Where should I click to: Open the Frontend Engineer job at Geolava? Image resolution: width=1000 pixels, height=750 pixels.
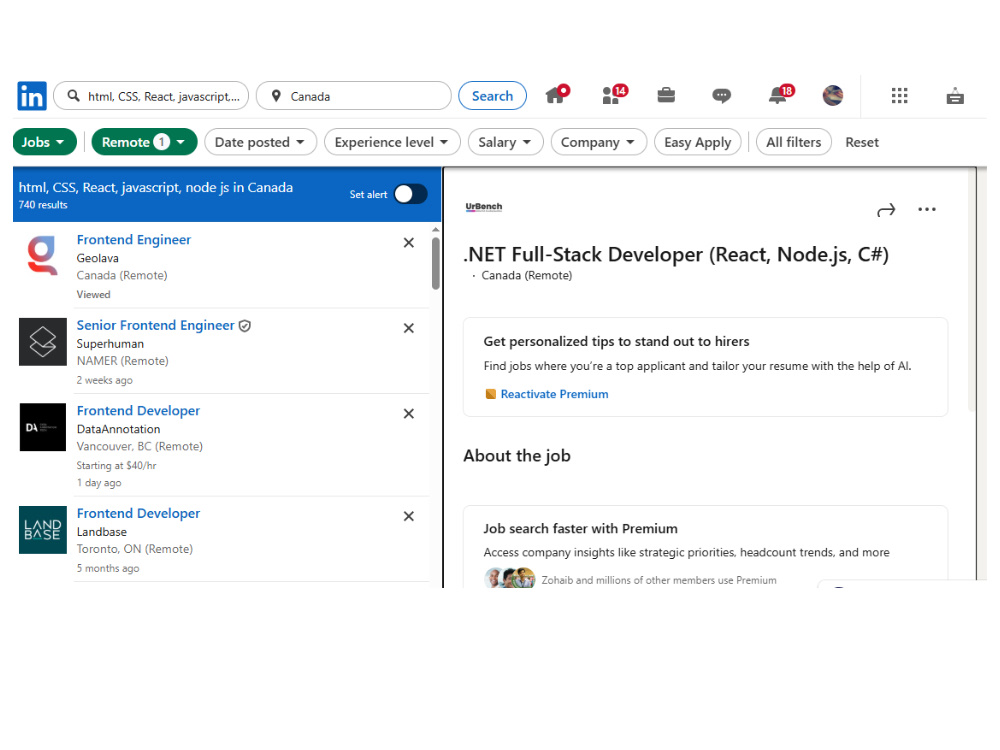coord(134,240)
